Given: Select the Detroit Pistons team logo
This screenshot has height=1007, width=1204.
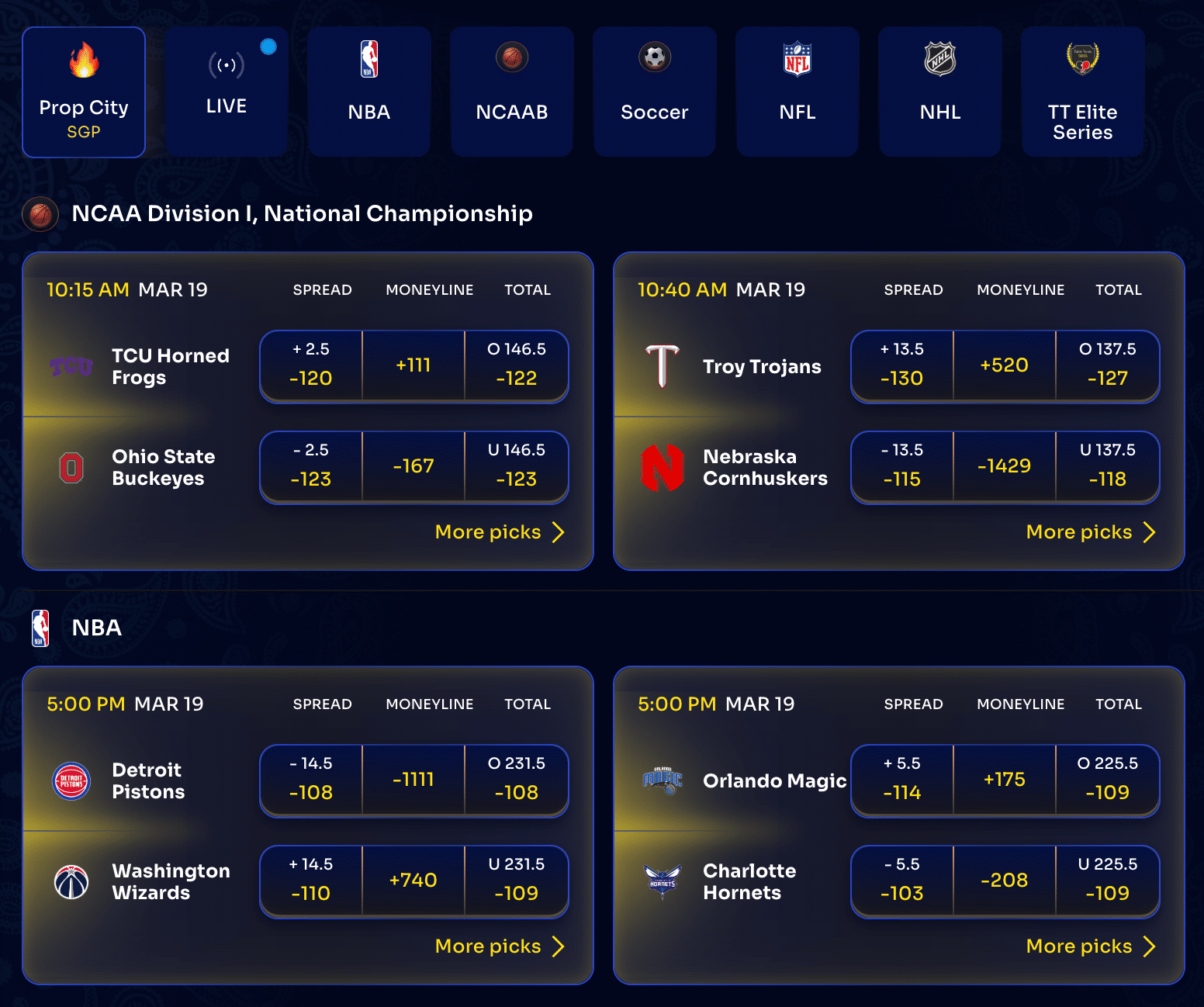Looking at the screenshot, I should pyautogui.click(x=71, y=780).
